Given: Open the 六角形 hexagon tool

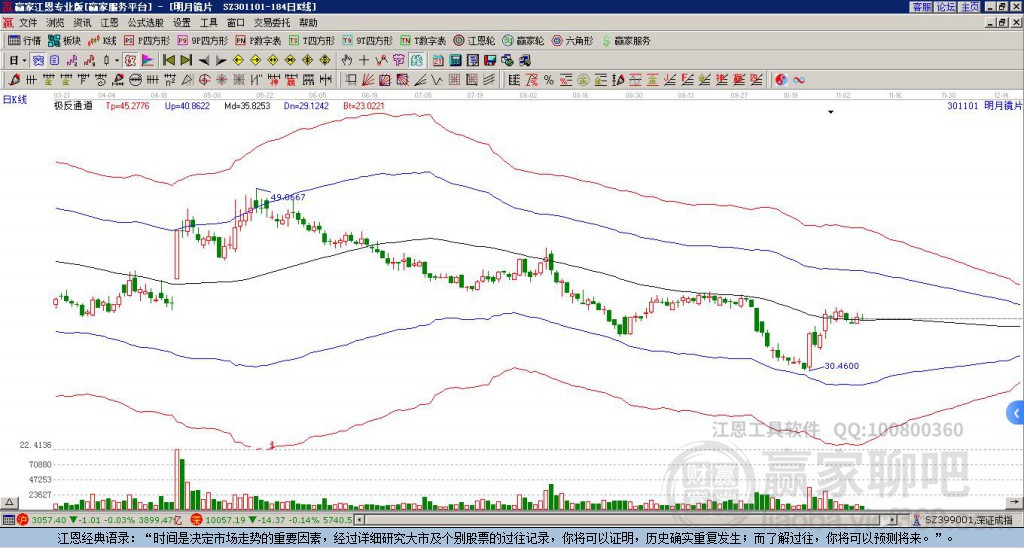Looking at the screenshot, I should 572,40.
